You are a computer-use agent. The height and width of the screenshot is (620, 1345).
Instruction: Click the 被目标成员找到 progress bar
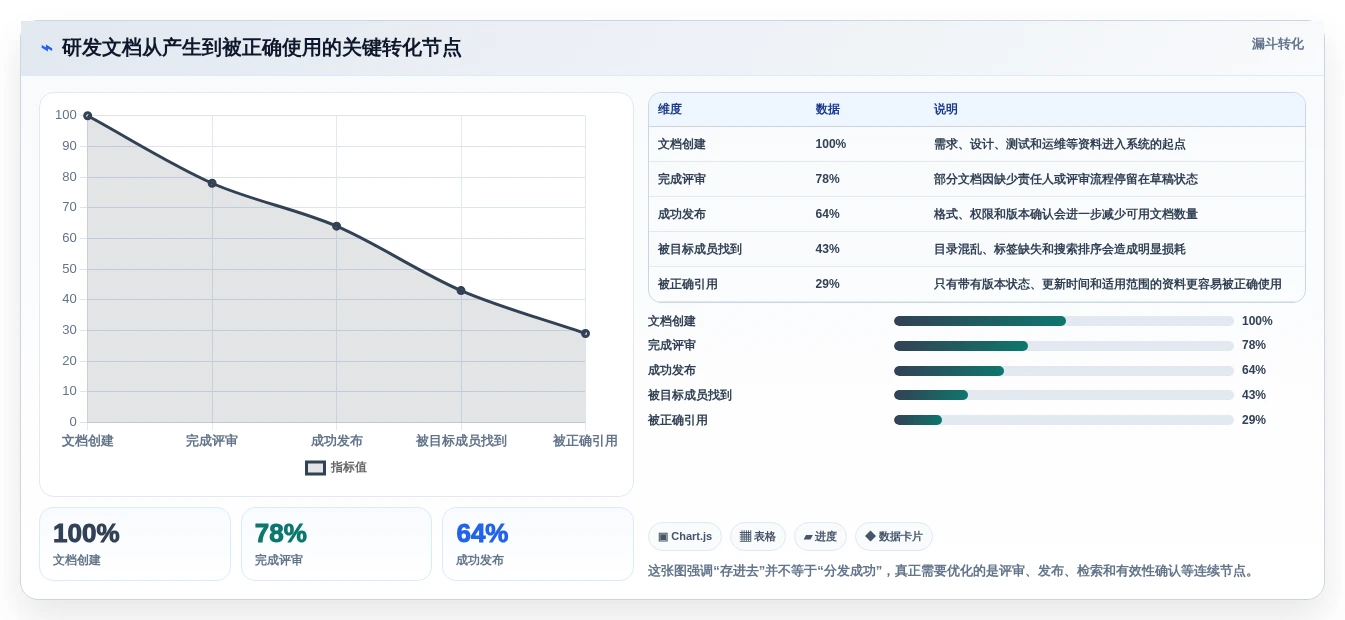[x=1064, y=395]
